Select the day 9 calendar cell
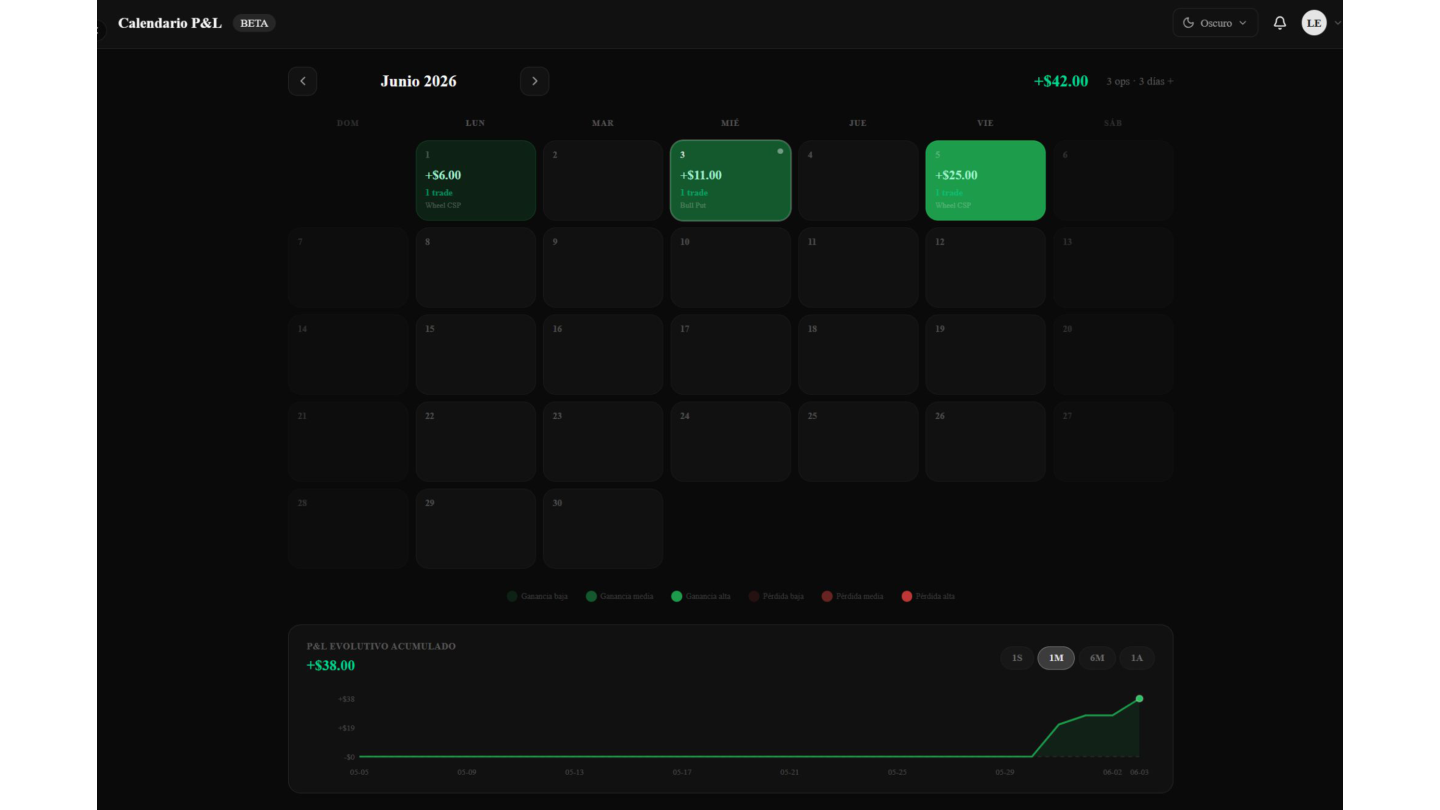Viewport: 1440px width, 810px height. click(603, 267)
